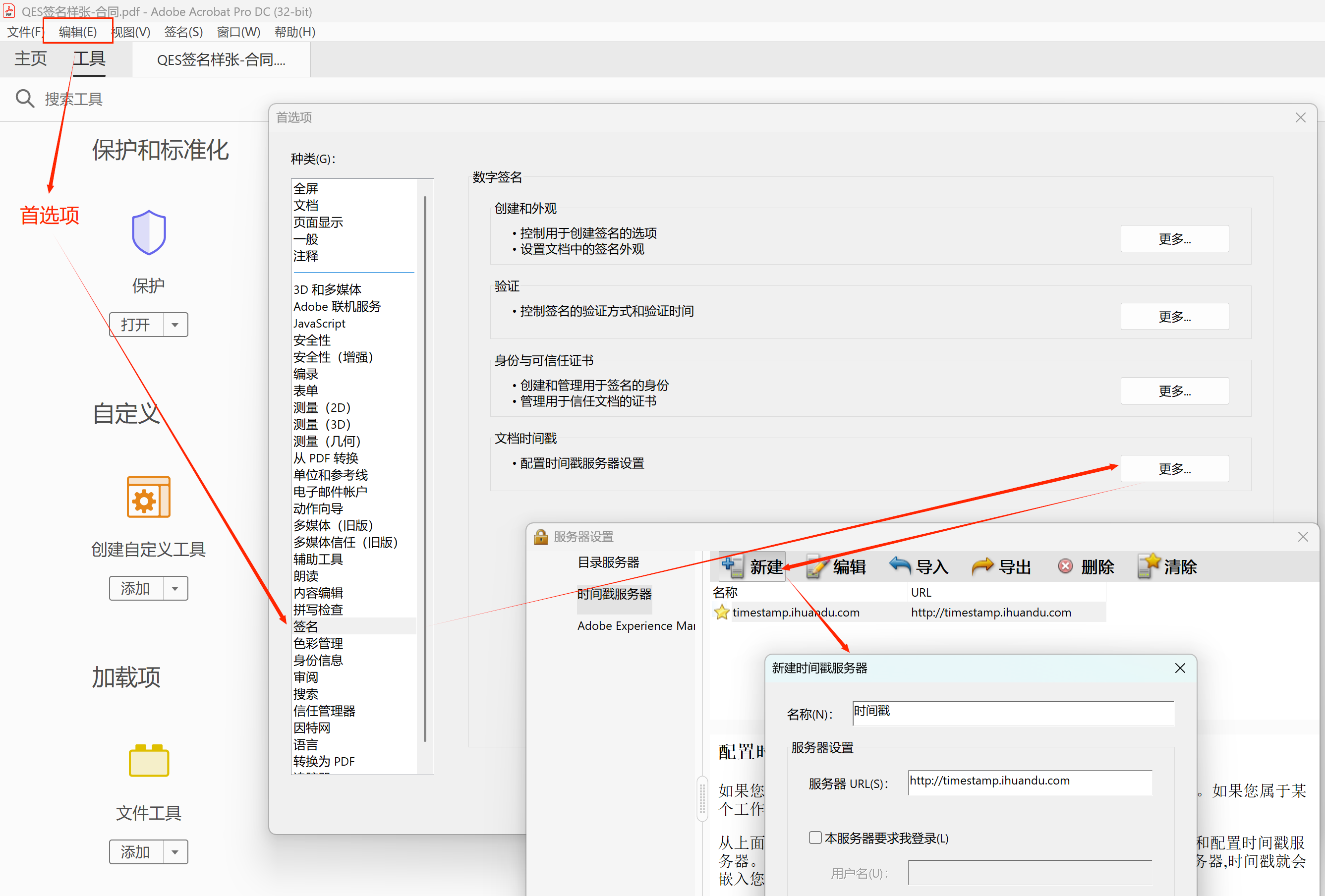Open the 保护 shield tool
The height and width of the screenshot is (896, 1325).
coord(148,232)
